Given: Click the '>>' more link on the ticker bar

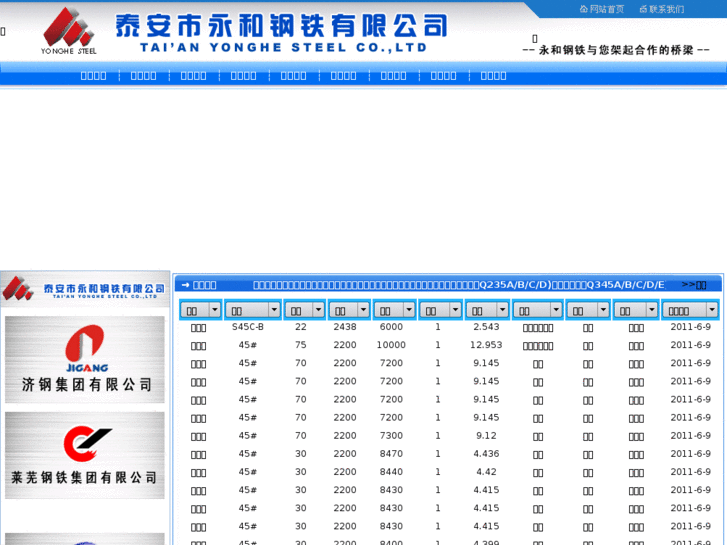Looking at the screenshot, I should pos(694,285).
